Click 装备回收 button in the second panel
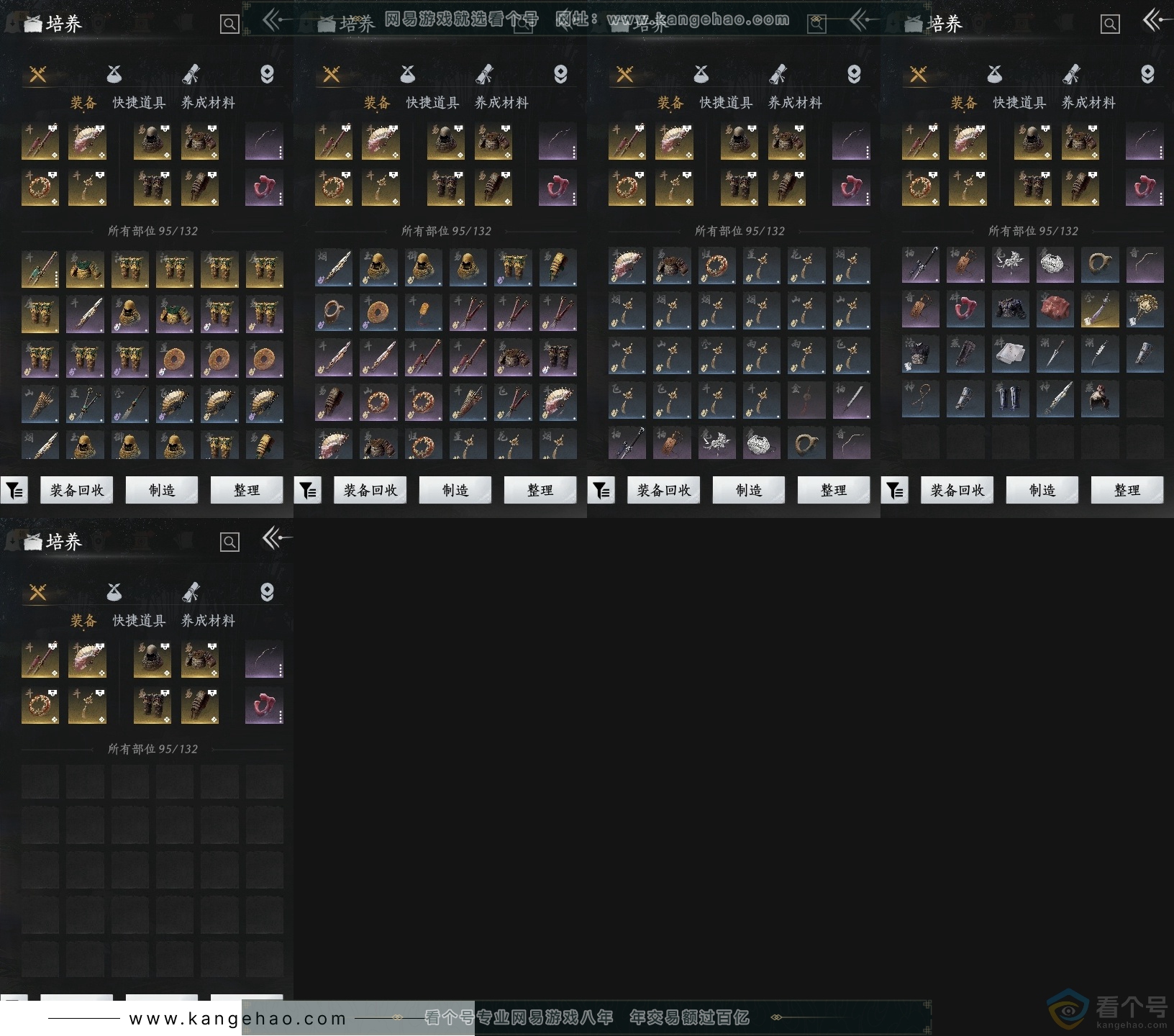Image resolution: width=1174 pixels, height=1036 pixels. click(370, 490)
